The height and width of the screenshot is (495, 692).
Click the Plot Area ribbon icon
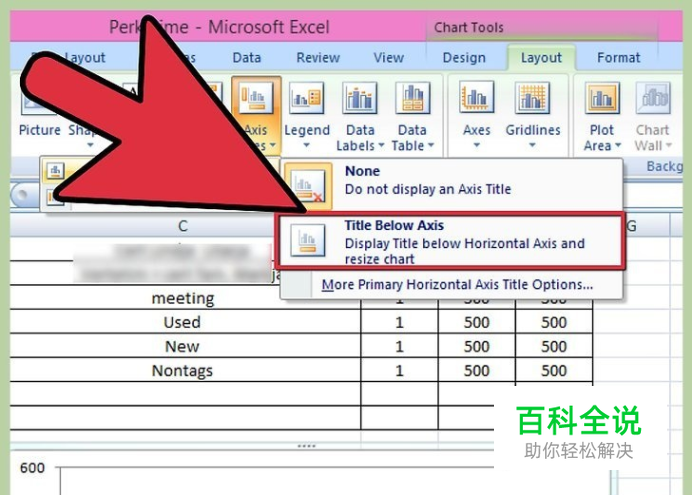[x=602, y=98]
